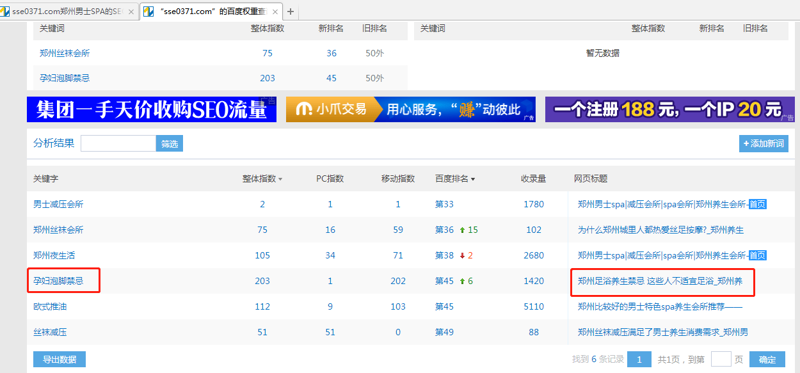Click 收录量 value 1780

coord(534,204)
